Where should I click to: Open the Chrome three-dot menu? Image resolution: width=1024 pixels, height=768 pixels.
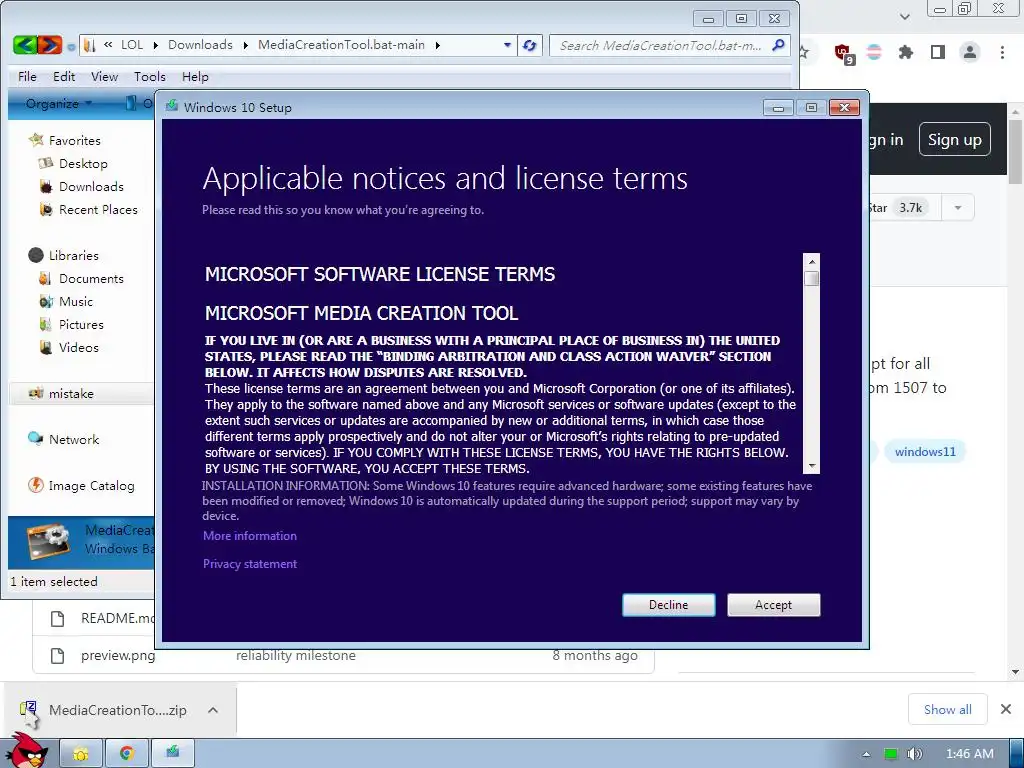[1002, 52]
